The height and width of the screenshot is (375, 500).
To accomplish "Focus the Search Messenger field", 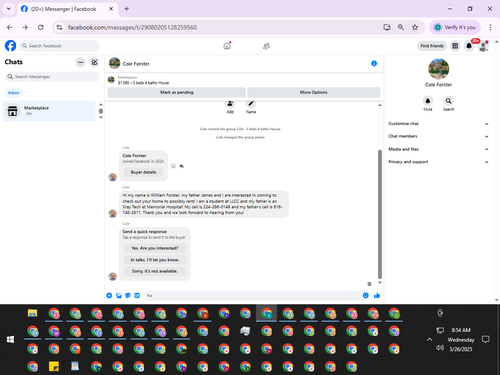I will click(x=52, y=77).
